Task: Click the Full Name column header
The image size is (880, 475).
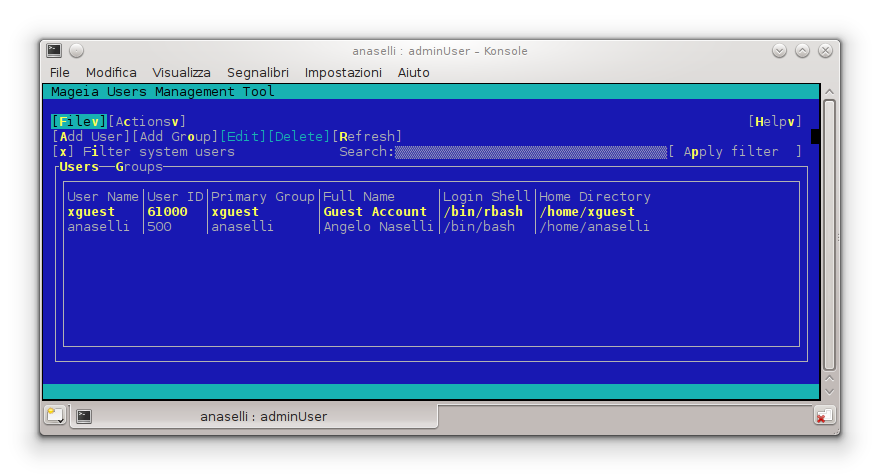Action: point(359,197)
